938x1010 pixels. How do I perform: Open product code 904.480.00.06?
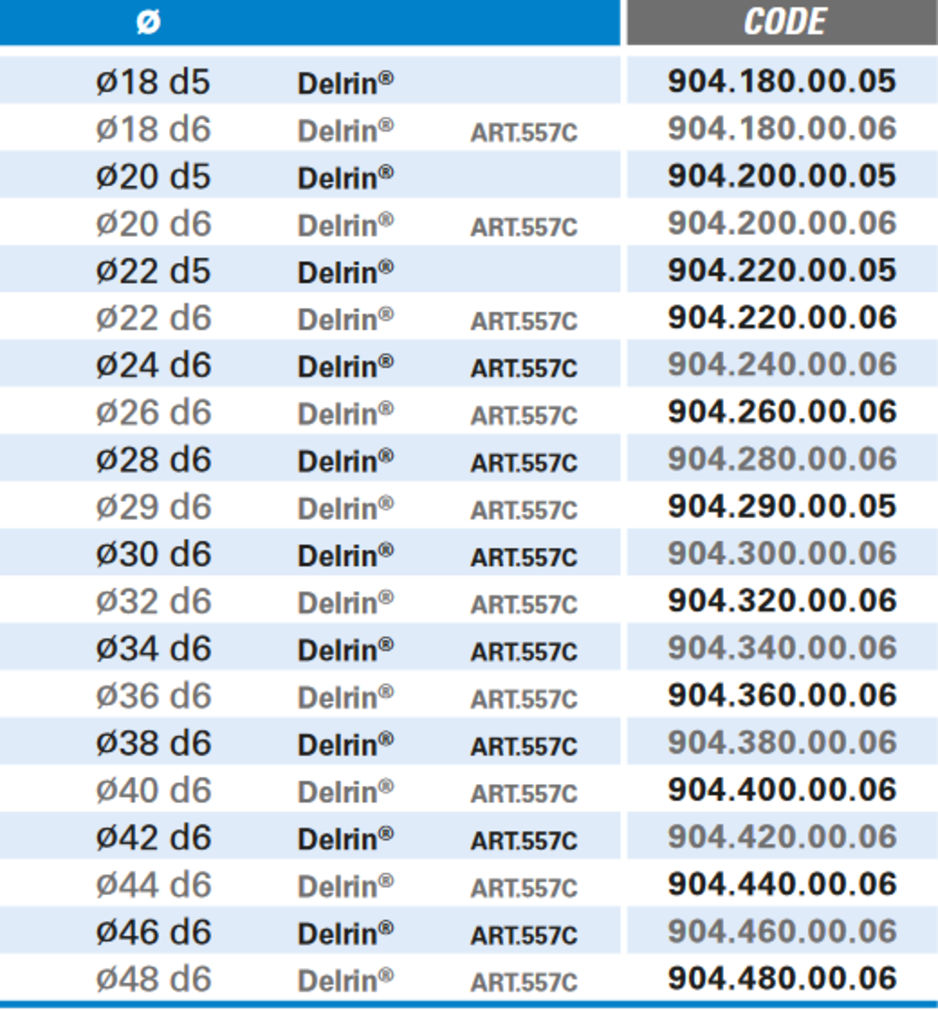coord(782,979)
